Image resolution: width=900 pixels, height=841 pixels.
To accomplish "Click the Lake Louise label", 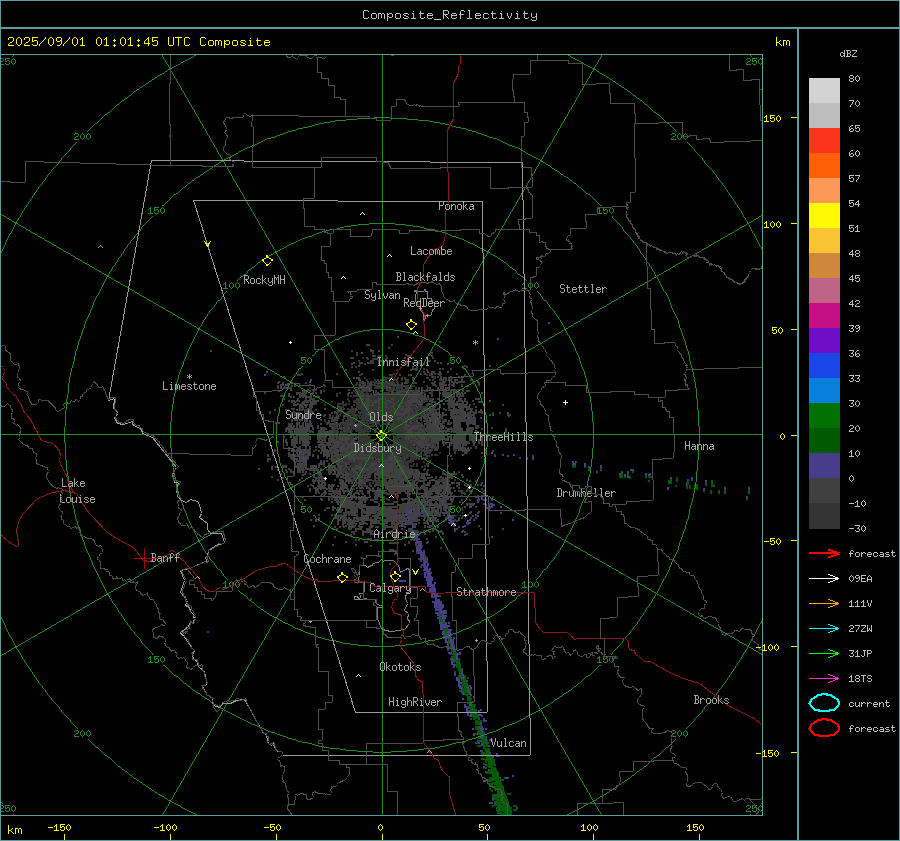I will point(77,491).
